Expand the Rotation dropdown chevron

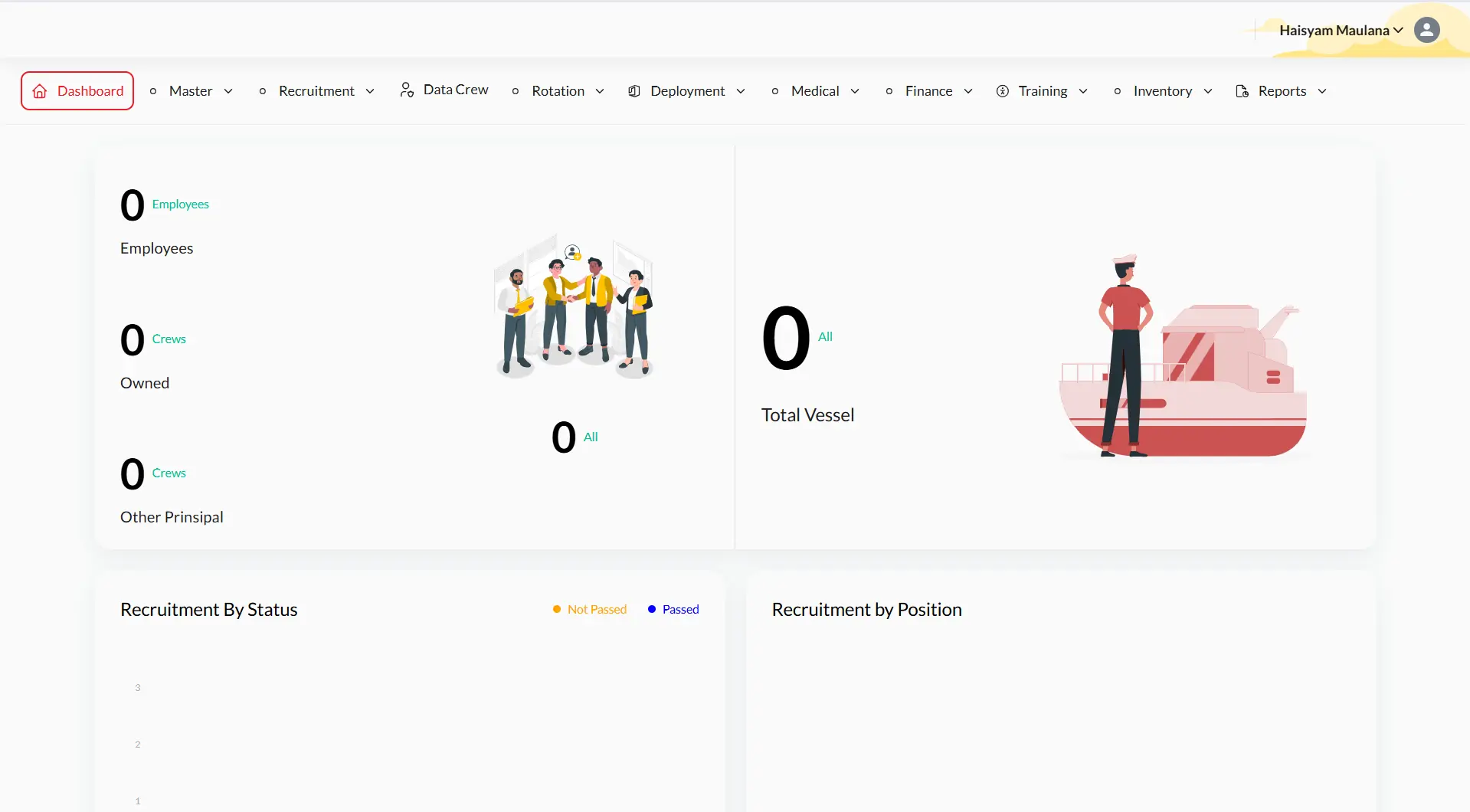[600, 91]
